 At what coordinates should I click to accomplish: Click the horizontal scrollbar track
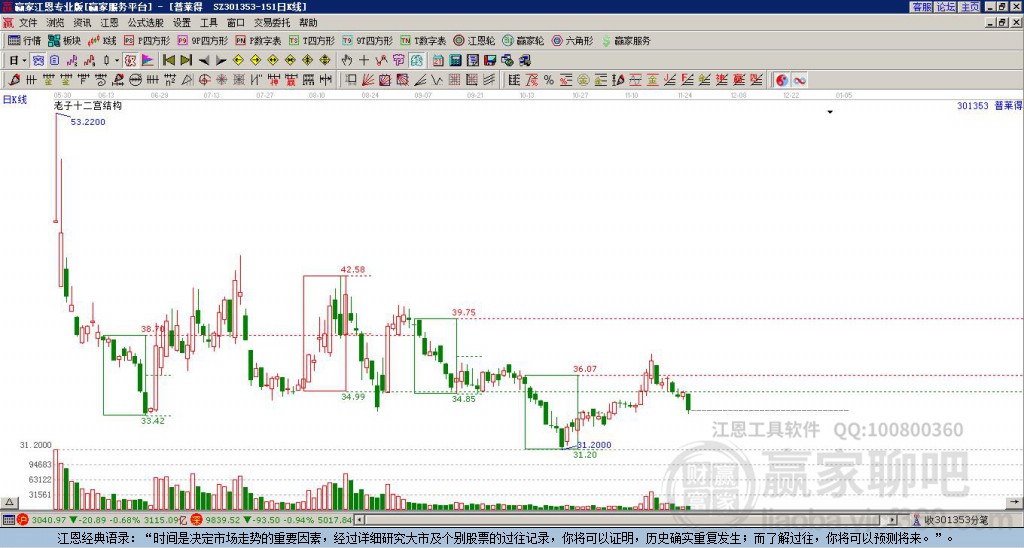(x=627, y=520)
